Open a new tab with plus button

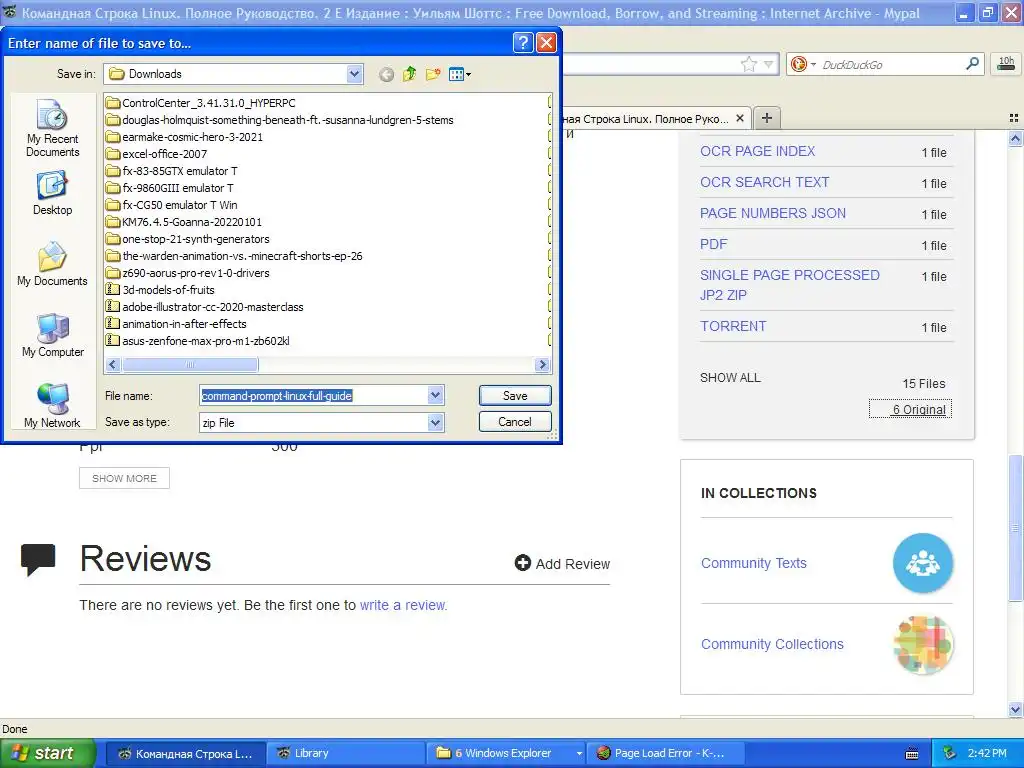(767, 118)
